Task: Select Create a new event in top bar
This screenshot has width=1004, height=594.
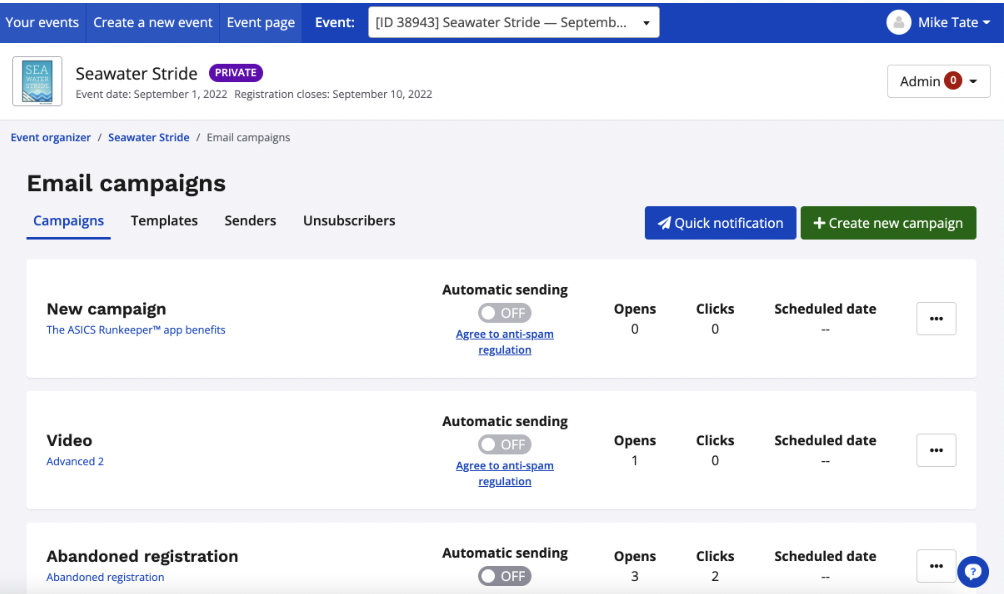Action: pos(153,22)
